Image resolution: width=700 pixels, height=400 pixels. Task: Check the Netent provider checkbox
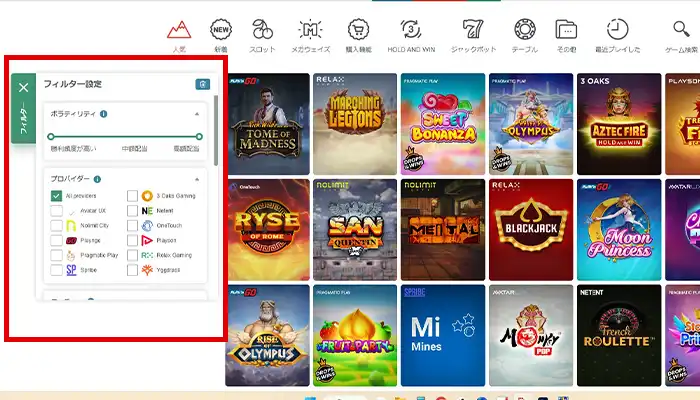coord(132,210)
